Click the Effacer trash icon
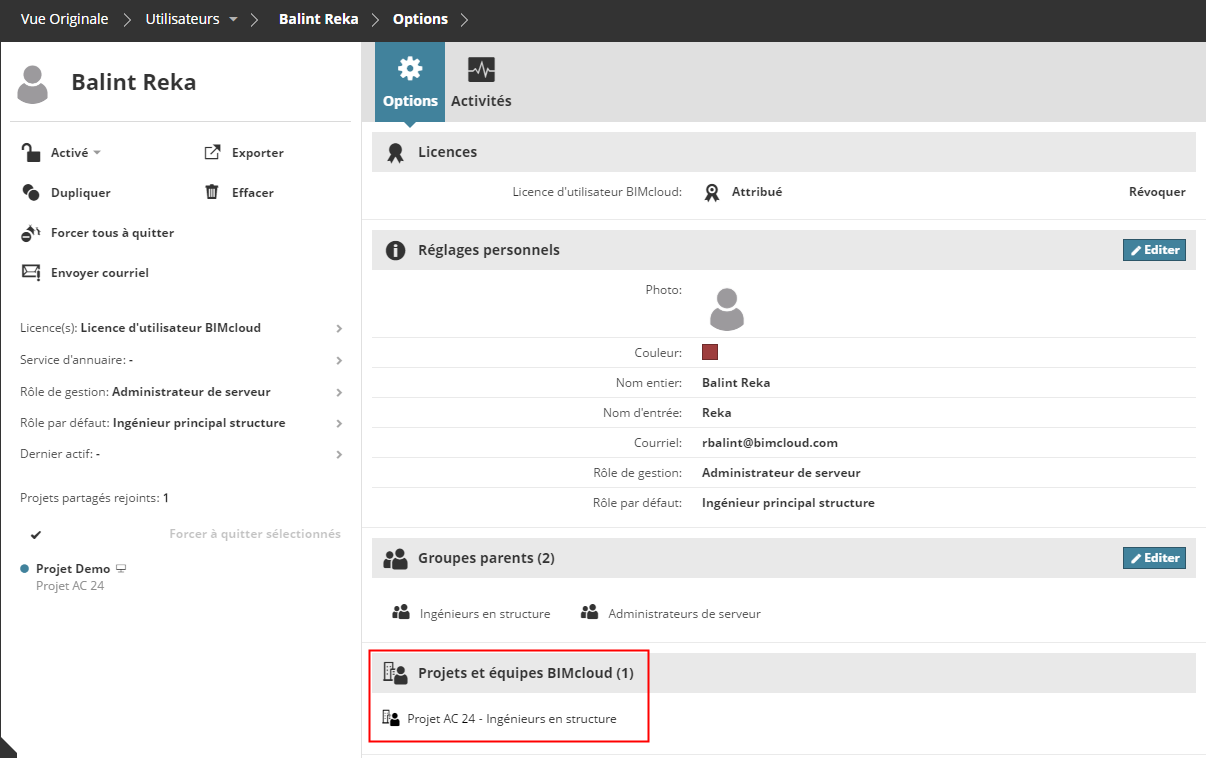1206x758 pixels. [212, 192]
